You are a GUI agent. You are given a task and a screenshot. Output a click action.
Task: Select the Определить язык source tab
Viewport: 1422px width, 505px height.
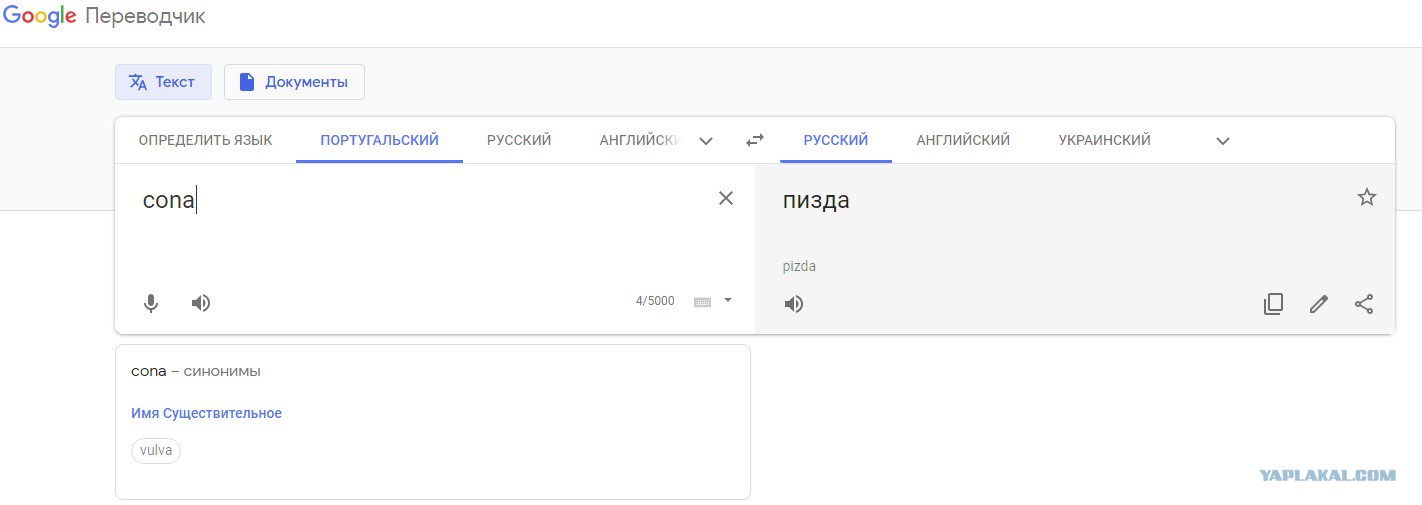[x=205, y=140]
